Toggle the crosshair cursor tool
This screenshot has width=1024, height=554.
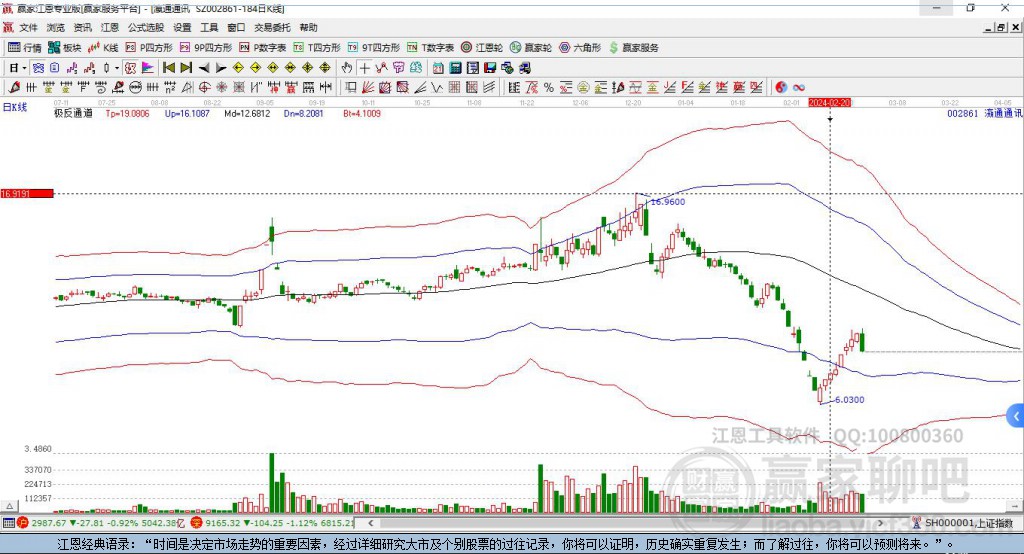coord(364,68)
